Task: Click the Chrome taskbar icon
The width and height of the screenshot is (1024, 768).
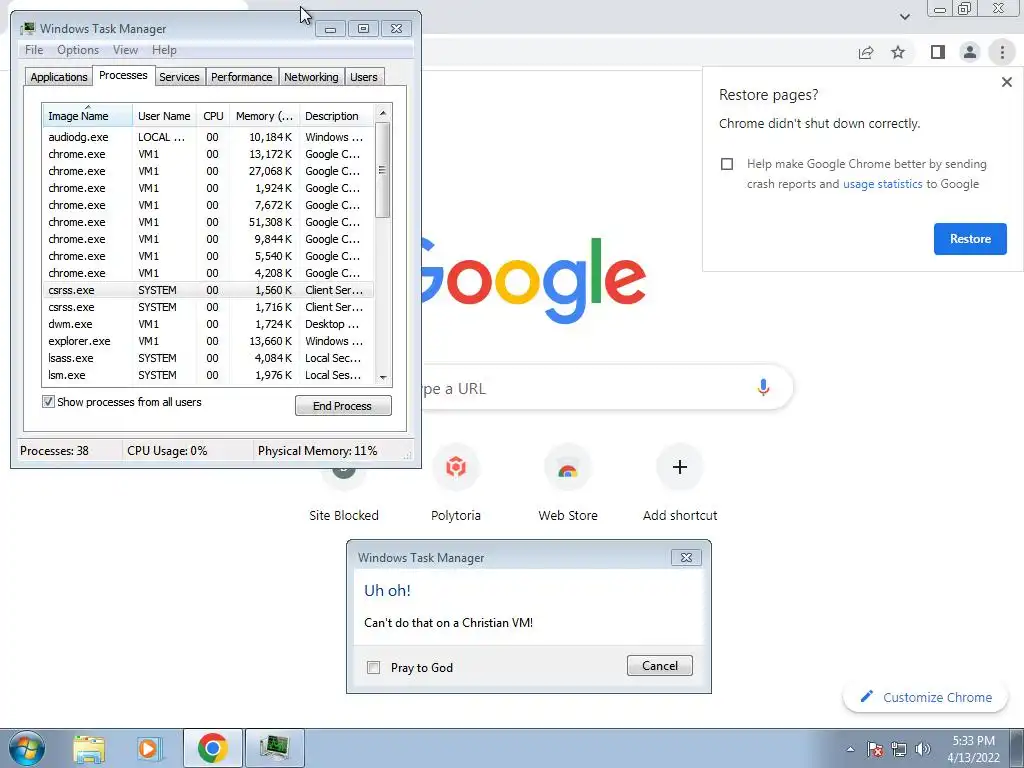Action: (x=213, y=748)
